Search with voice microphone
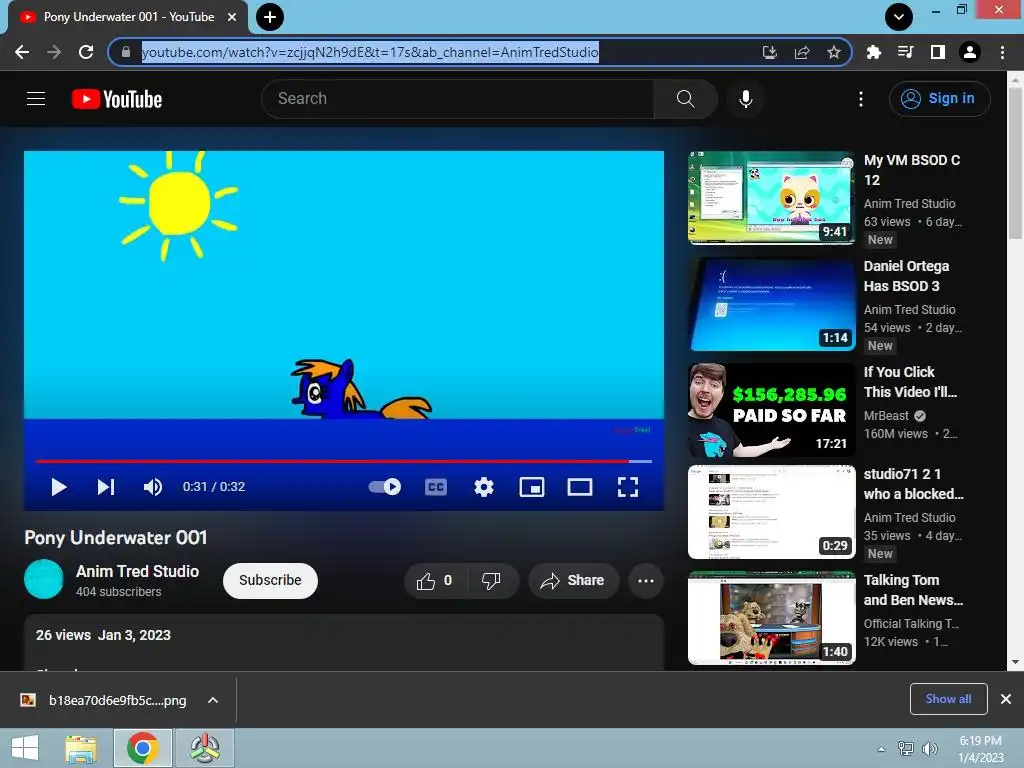This screenshot has width=1024, height=768. [x=745, y=99]
